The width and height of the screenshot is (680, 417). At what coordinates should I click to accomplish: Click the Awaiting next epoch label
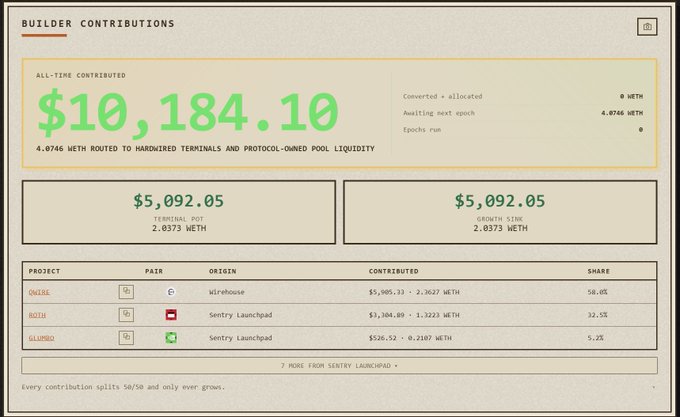(439, 113)
